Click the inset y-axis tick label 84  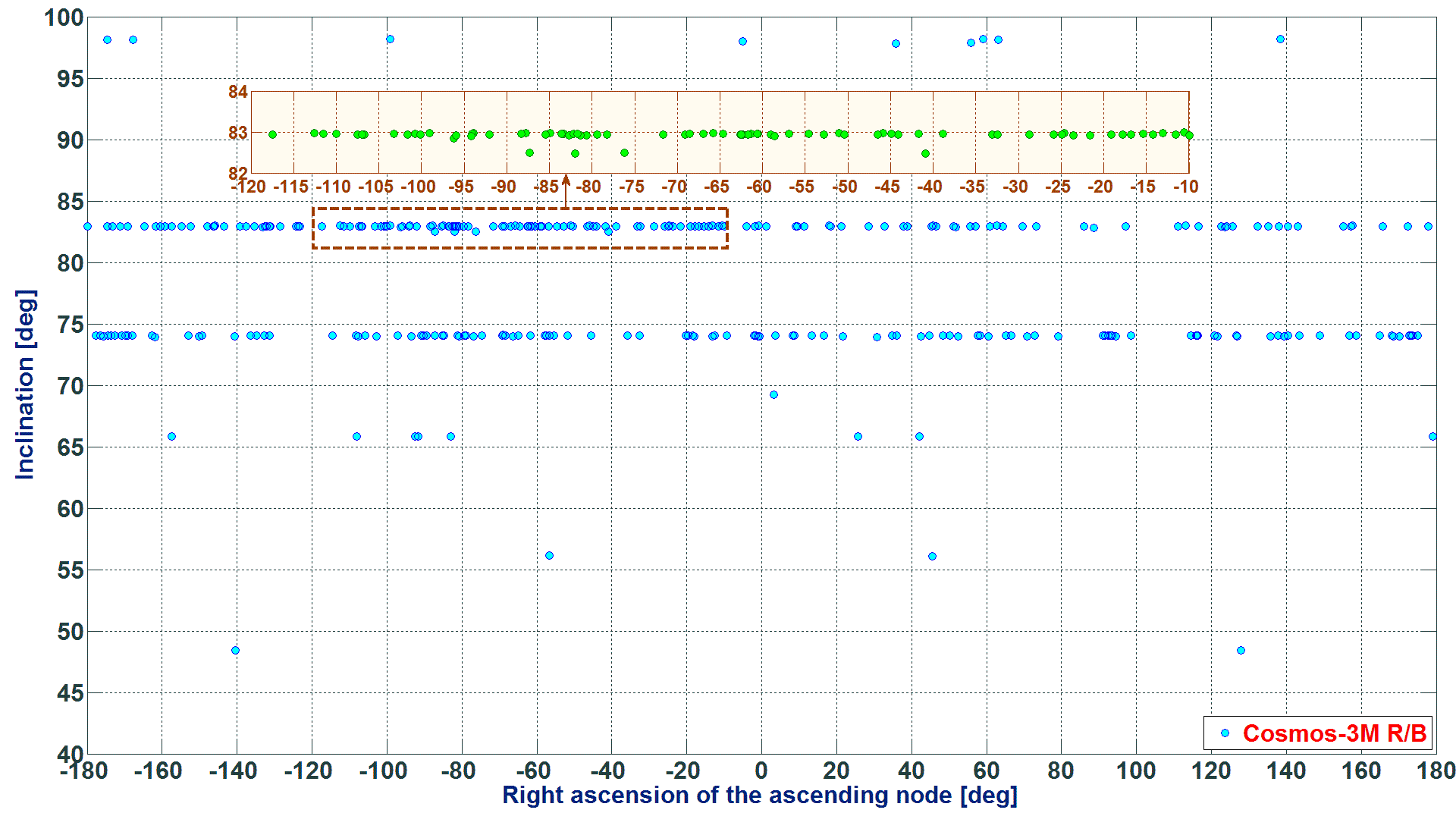coord(238,92)
